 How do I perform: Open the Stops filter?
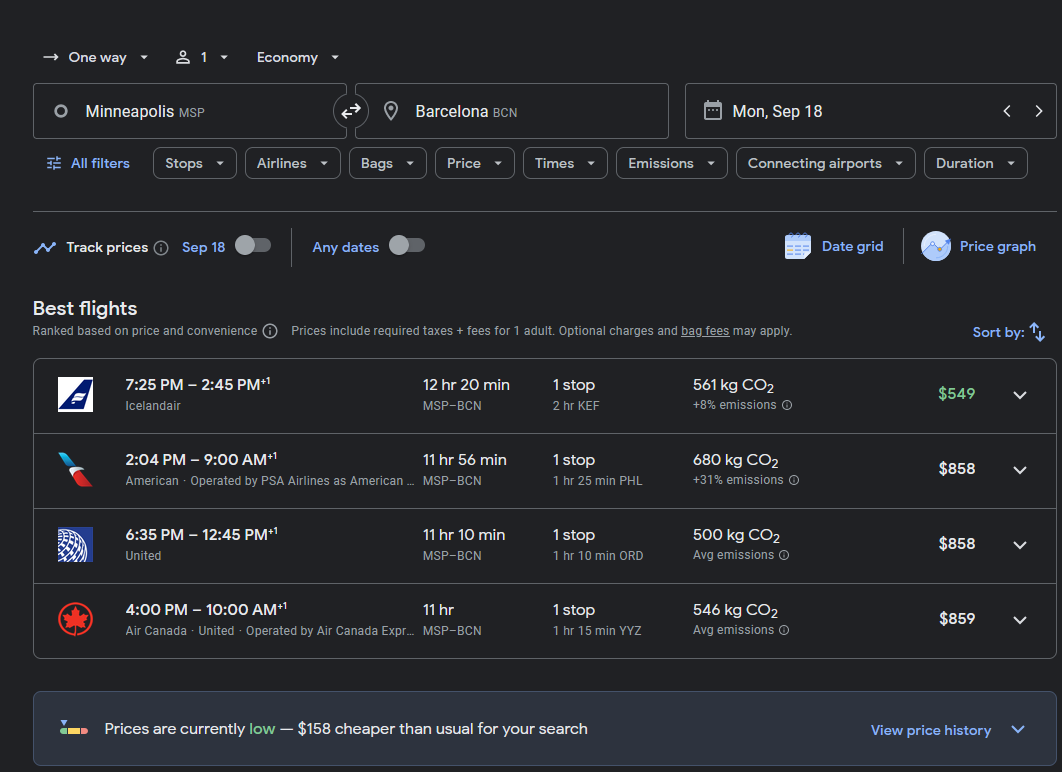coord(194,163)
